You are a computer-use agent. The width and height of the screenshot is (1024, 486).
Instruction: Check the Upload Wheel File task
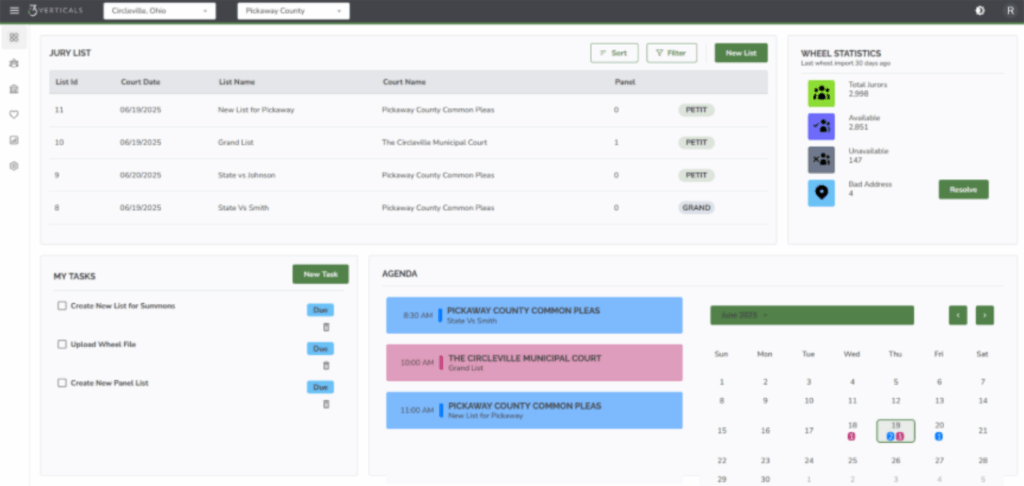[62, 344]
